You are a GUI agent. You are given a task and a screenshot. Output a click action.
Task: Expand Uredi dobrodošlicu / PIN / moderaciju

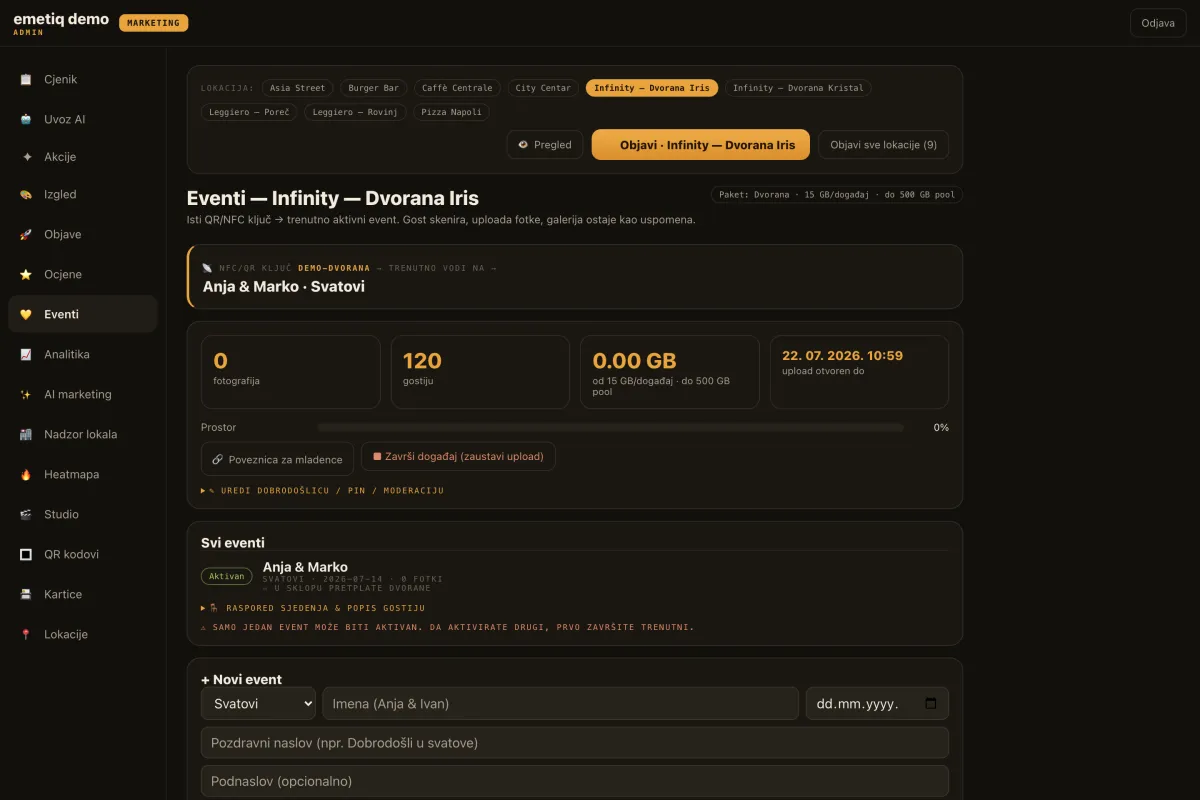(x=322, y=491)
